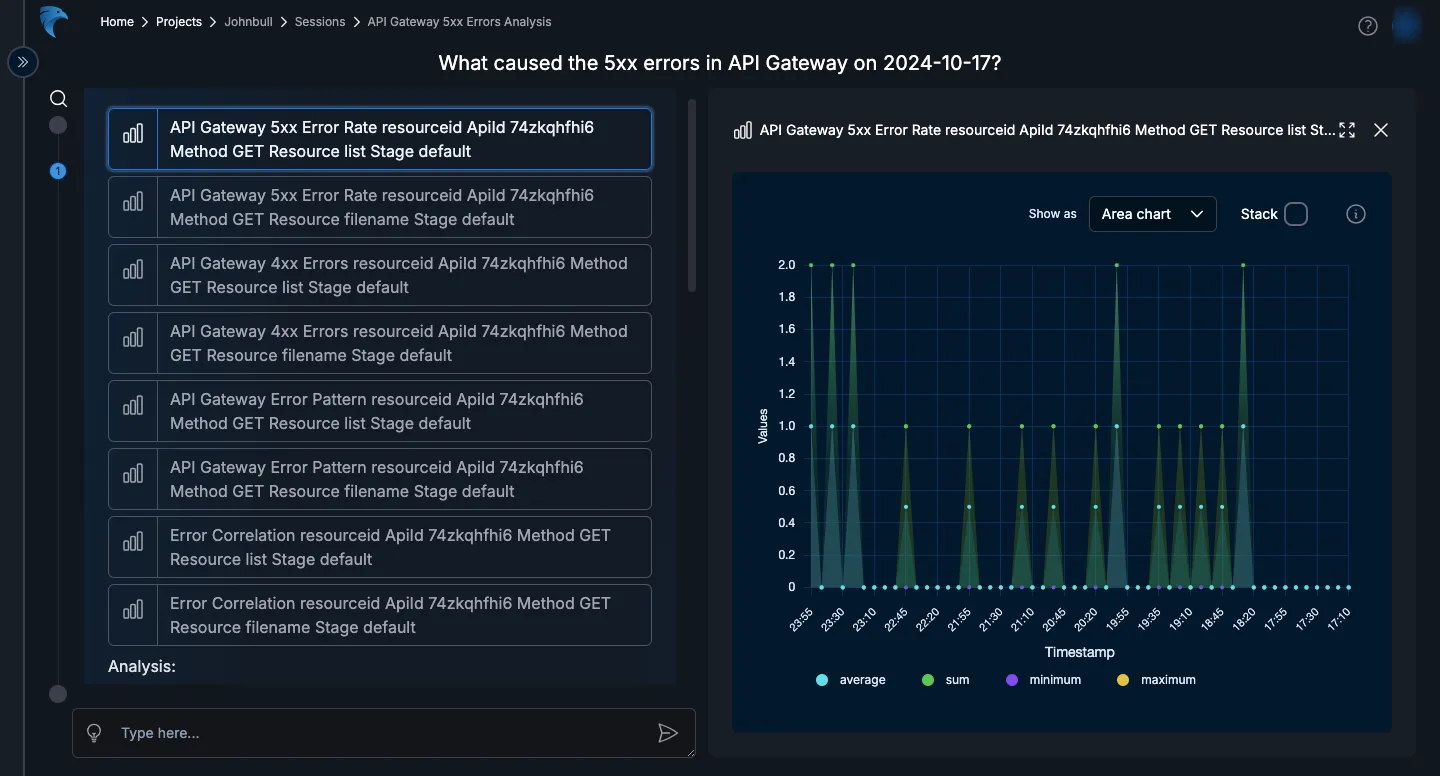Click the Timestamp axis label
1440x776 pixels.
click(1079, 652)
